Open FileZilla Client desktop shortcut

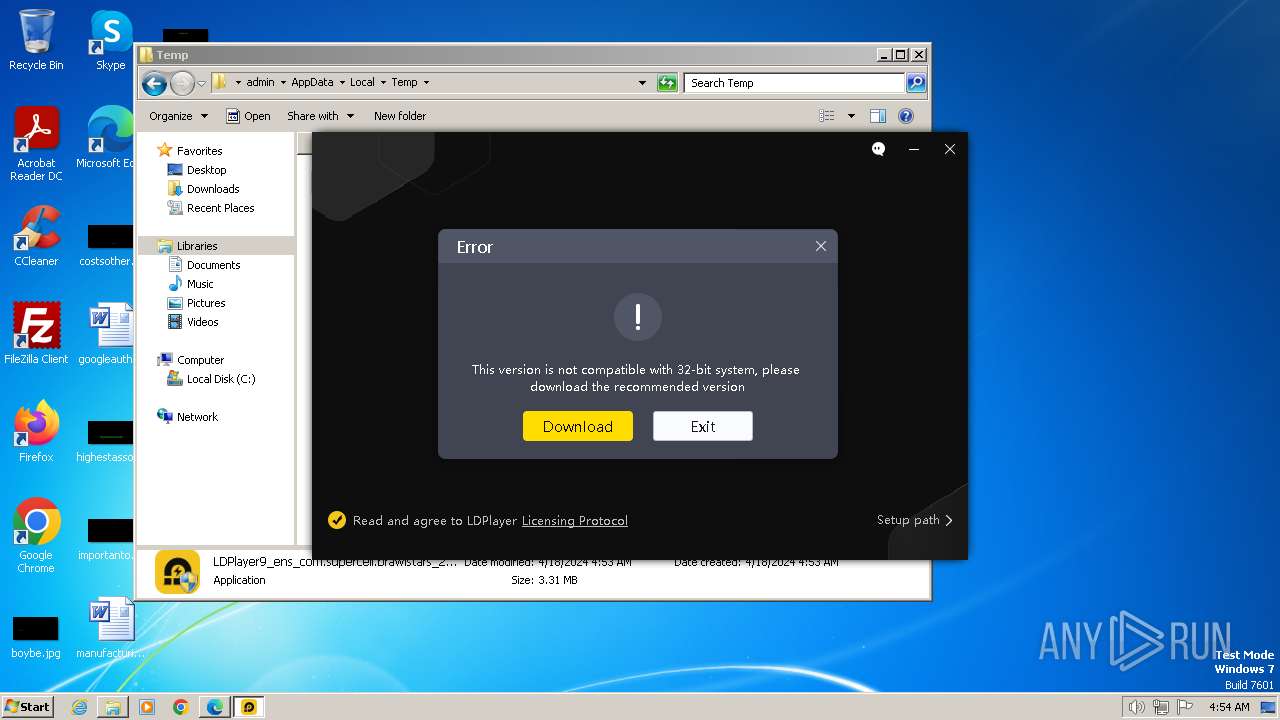coord(36,333)
